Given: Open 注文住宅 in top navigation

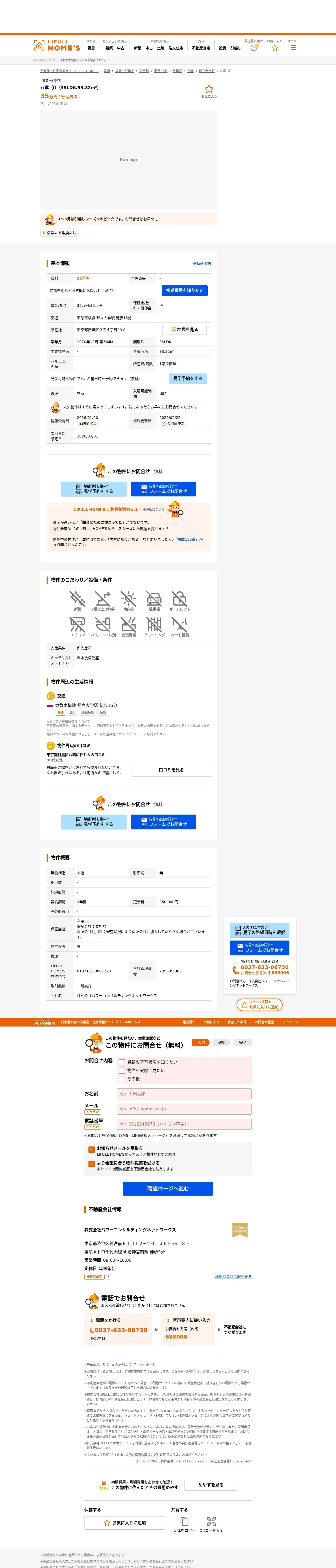Looking at the screenshot, I should pyautogui.click(x=176, y=48).
